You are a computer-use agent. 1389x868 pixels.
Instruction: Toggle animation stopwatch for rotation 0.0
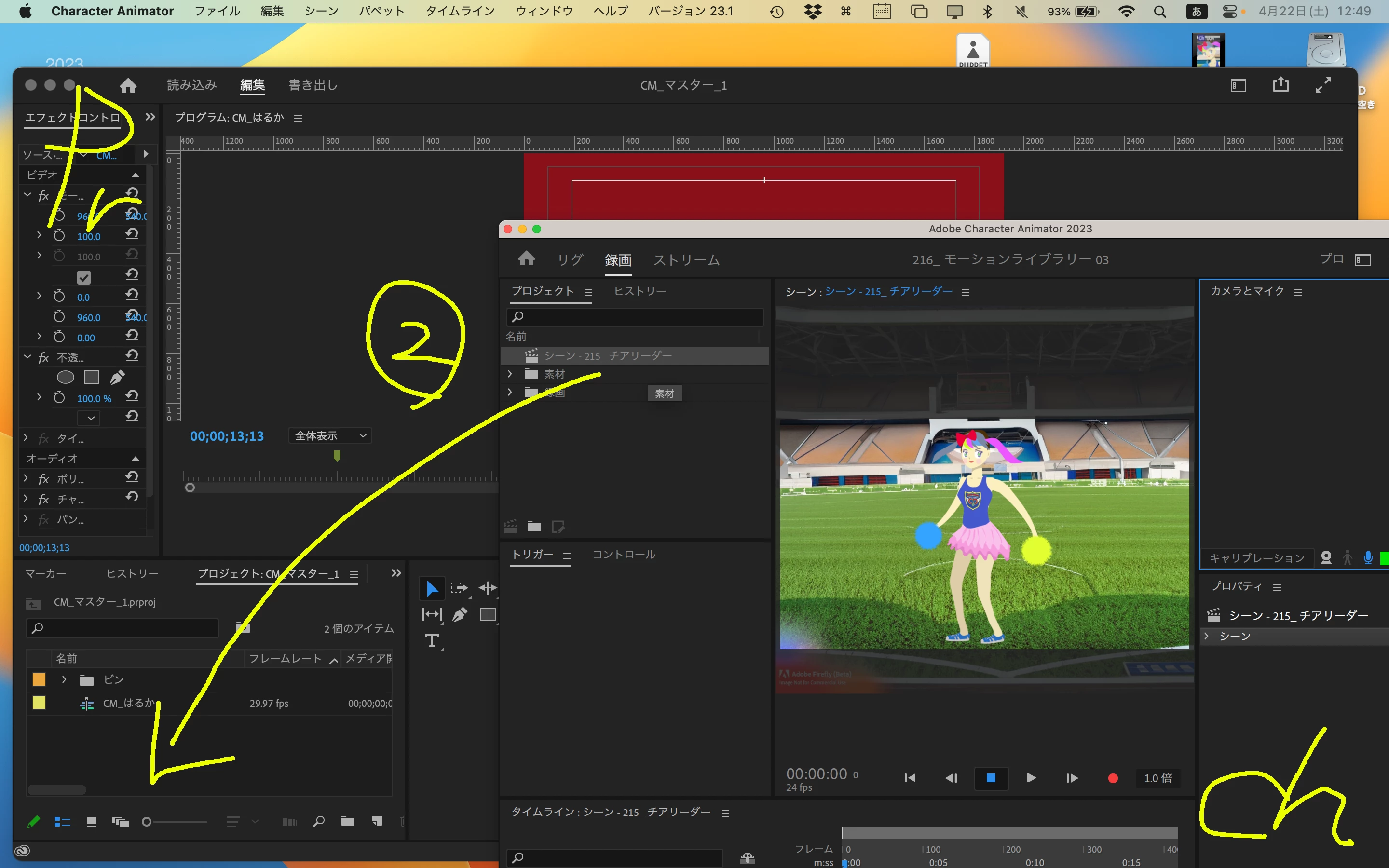click(x=59, y=296)
